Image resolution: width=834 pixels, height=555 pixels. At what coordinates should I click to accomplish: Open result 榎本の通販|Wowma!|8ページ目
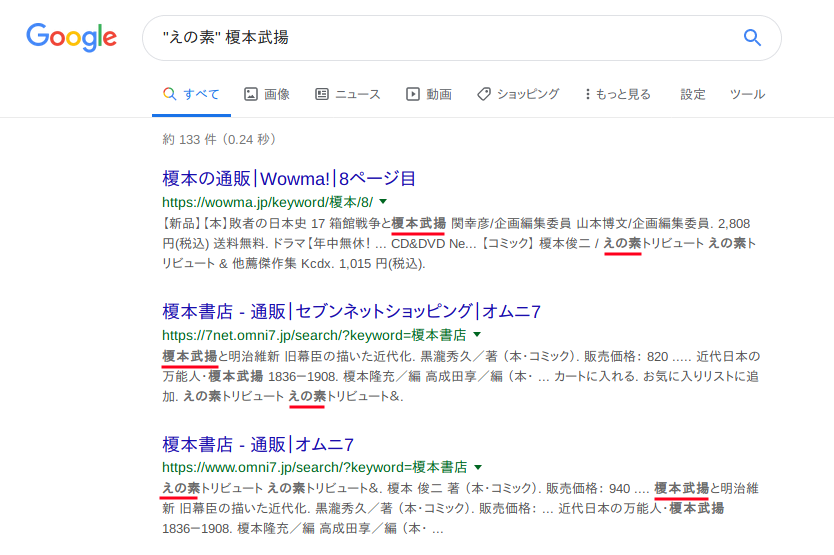289,178
